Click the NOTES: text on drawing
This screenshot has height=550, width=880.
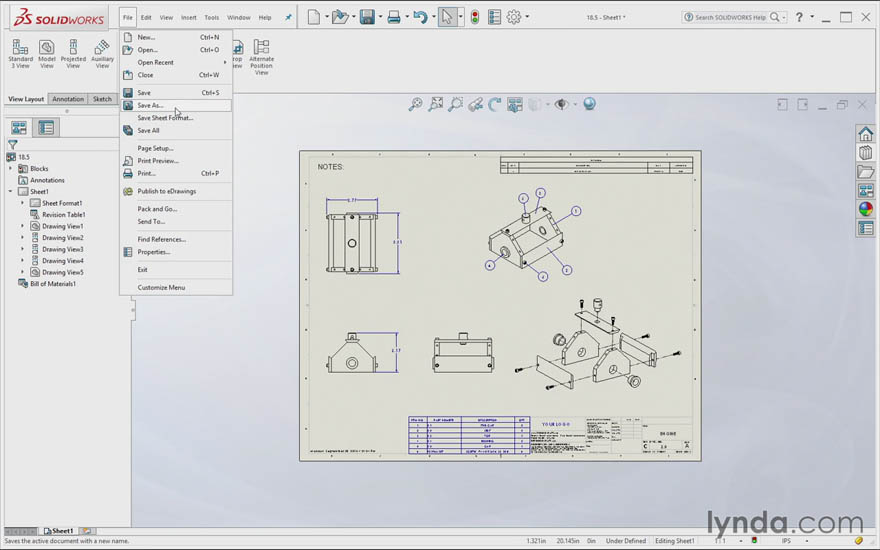point(331,167)
